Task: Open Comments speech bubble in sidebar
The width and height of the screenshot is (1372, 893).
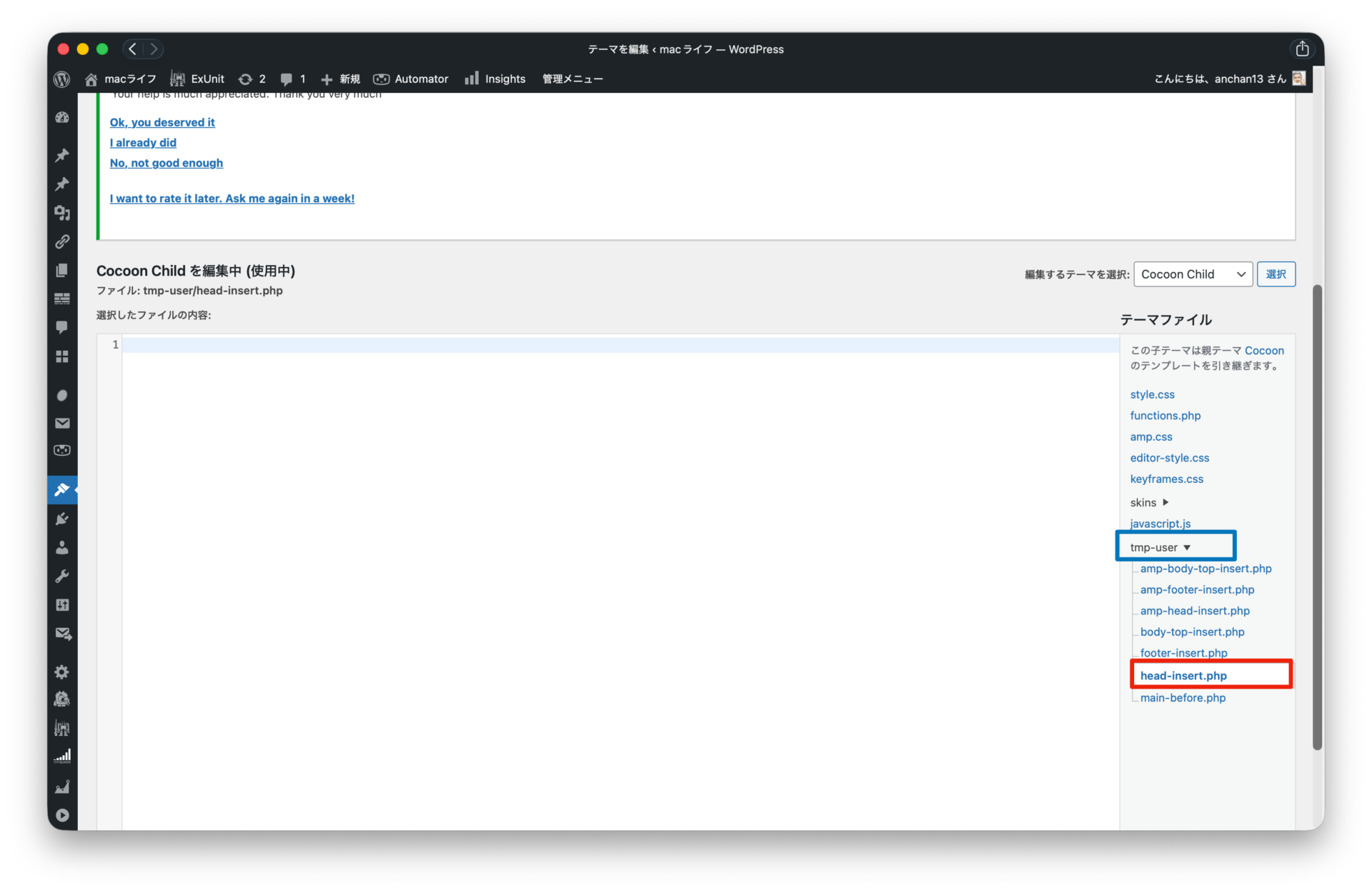Action: [62, 327]
